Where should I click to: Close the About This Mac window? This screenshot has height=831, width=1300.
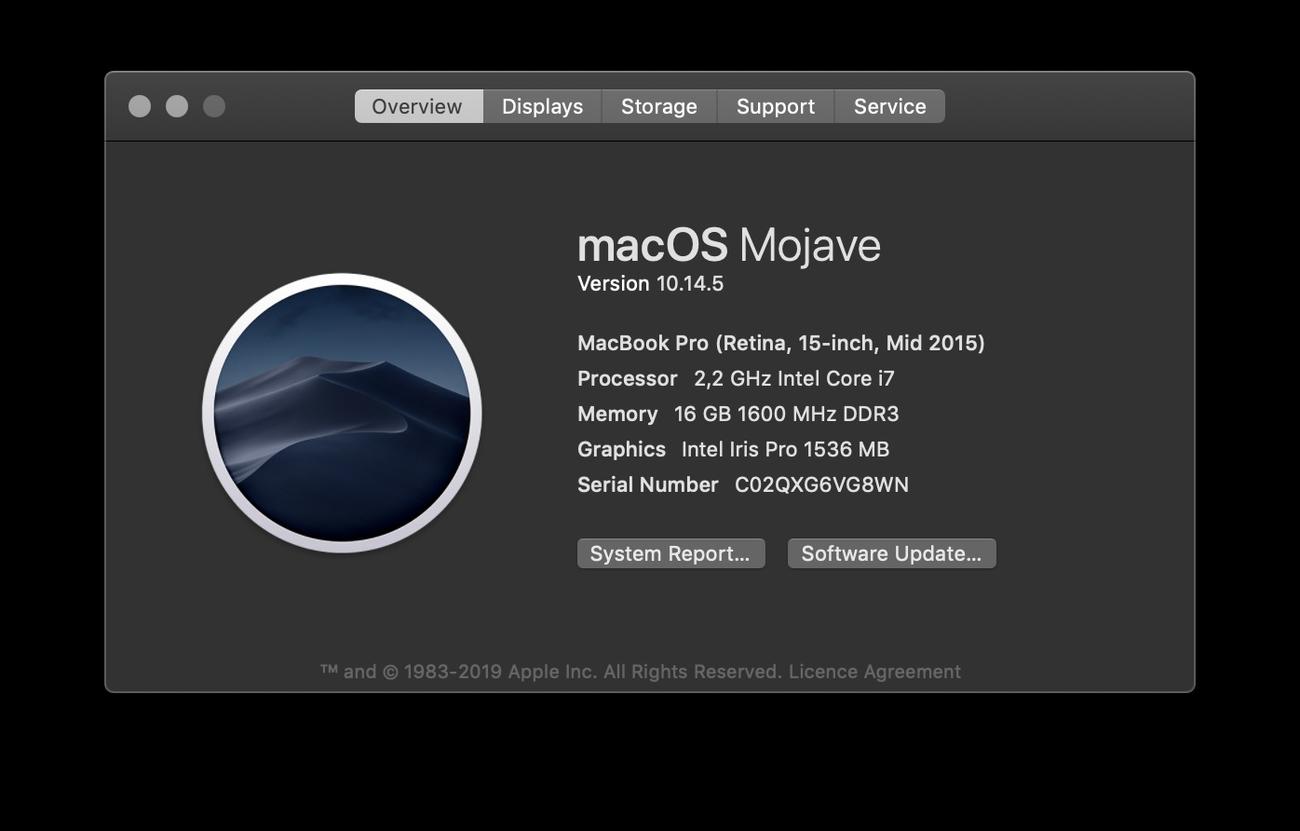[x=140, y=106]
